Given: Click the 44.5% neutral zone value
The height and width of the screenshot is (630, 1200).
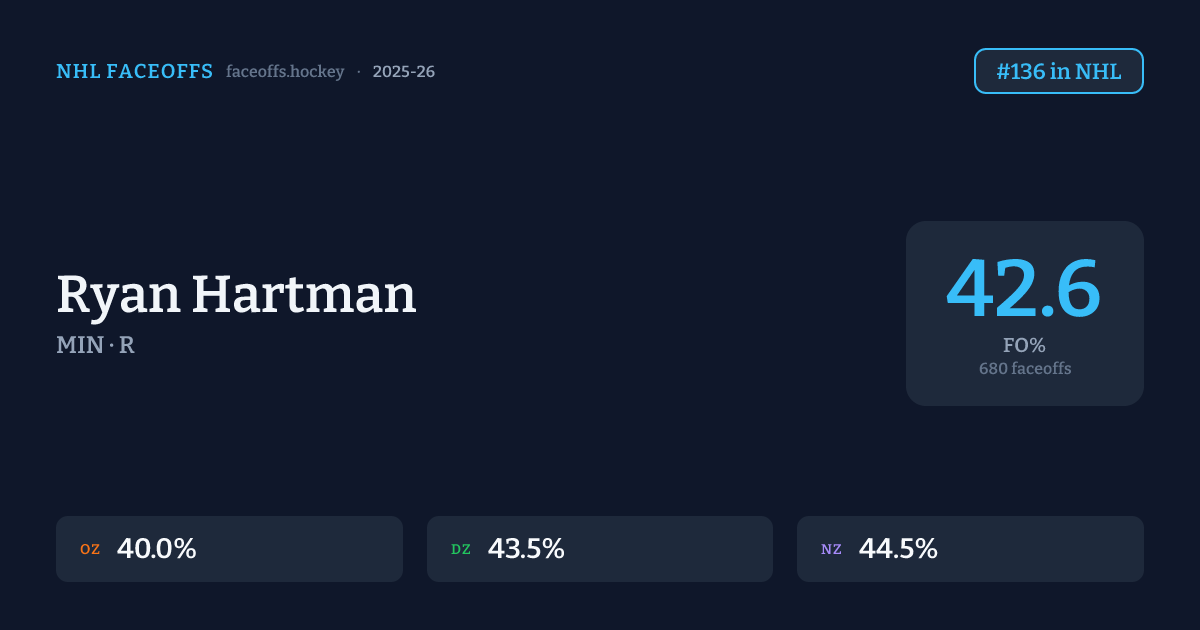Looking at the screenshot, I should coord(898,549).
